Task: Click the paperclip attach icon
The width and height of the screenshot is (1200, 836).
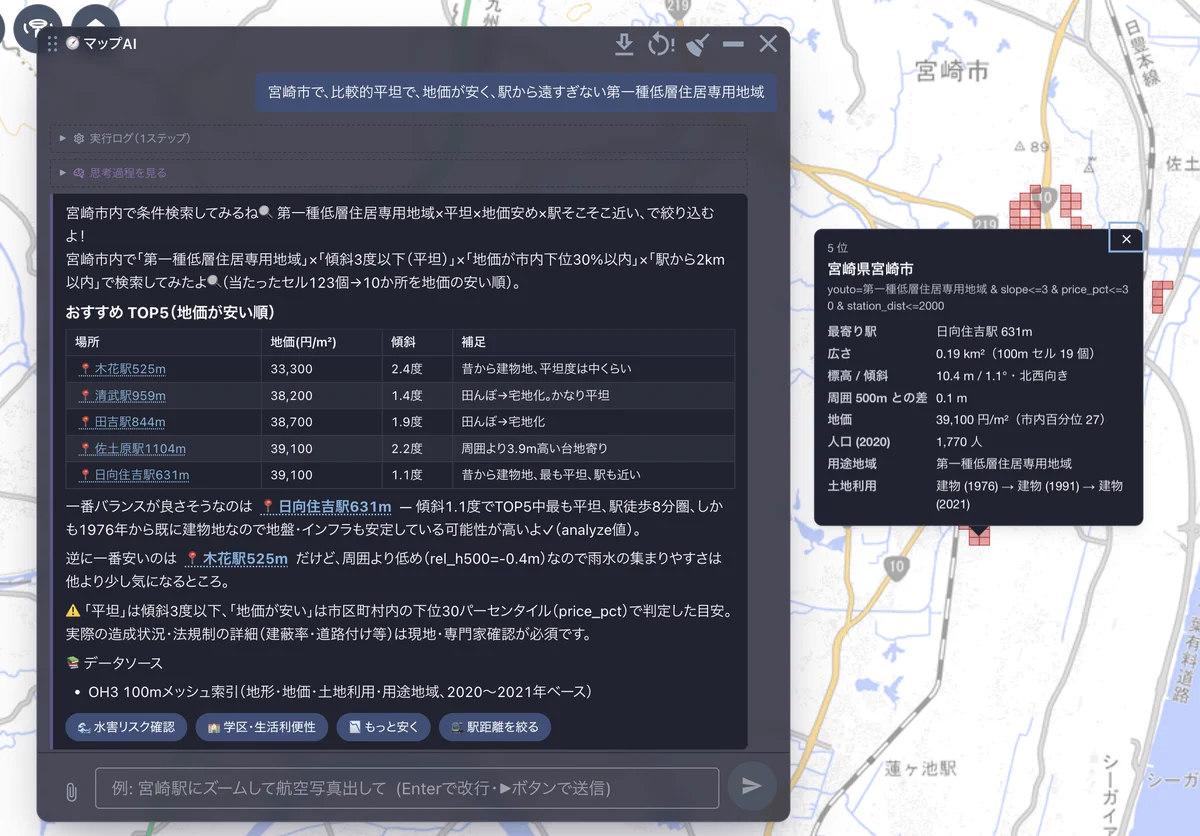Action: coord(71,792)
